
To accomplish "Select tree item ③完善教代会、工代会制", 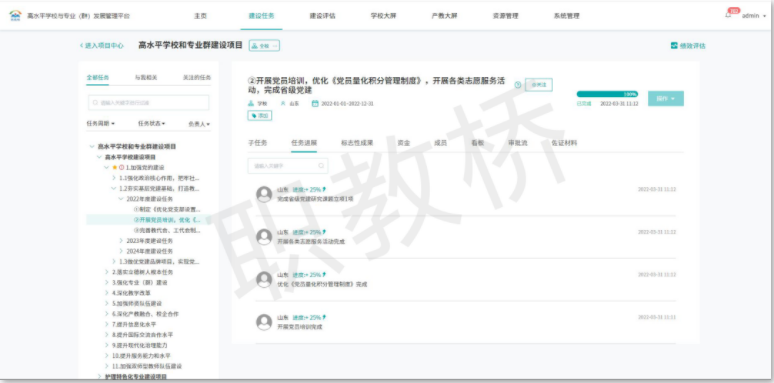I will click(x=167, y=230).
